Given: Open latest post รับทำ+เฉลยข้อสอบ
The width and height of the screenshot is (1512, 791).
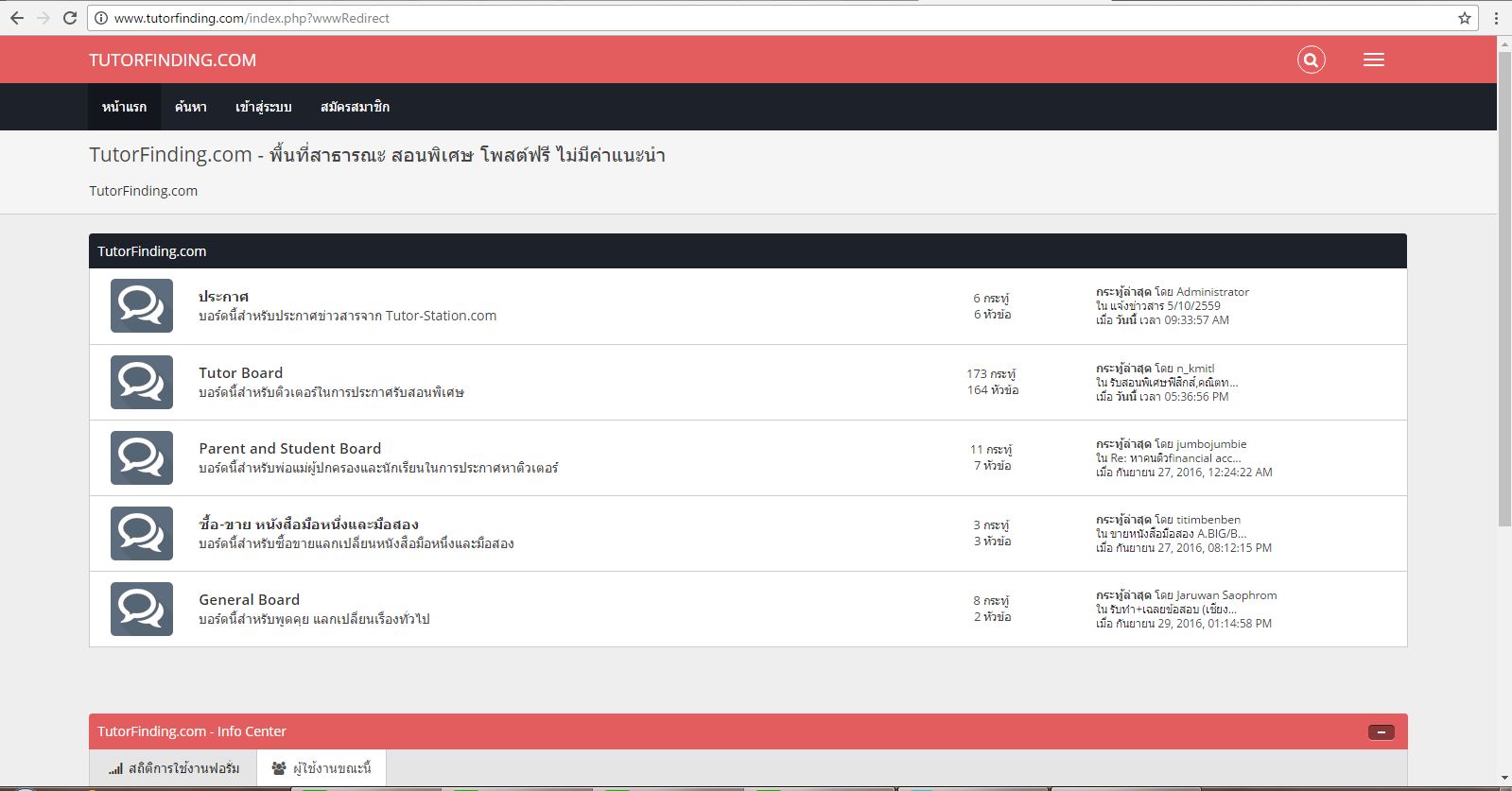Looking at the screenshot, I should 1173,610.
